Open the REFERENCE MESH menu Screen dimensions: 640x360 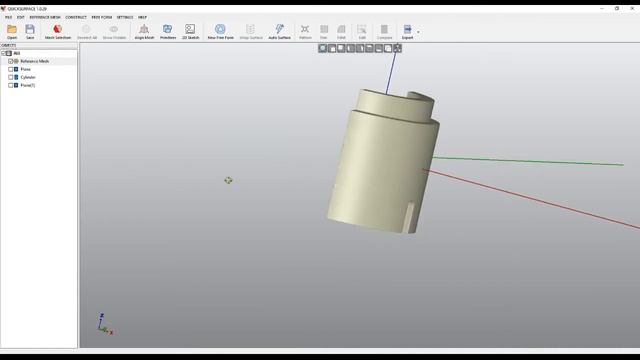click(45, 18)
